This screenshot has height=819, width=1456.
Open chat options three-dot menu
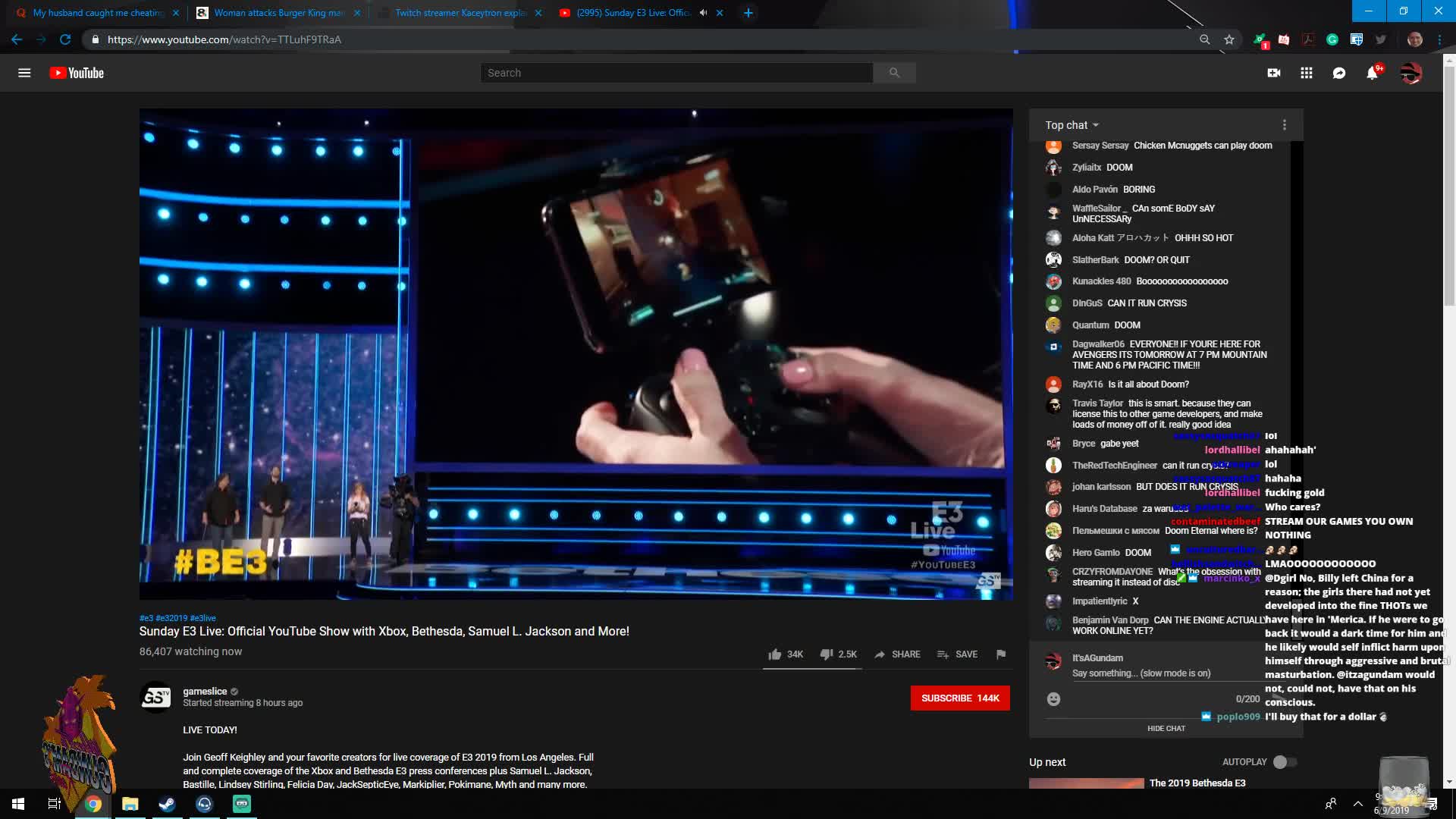[1284, 125]
